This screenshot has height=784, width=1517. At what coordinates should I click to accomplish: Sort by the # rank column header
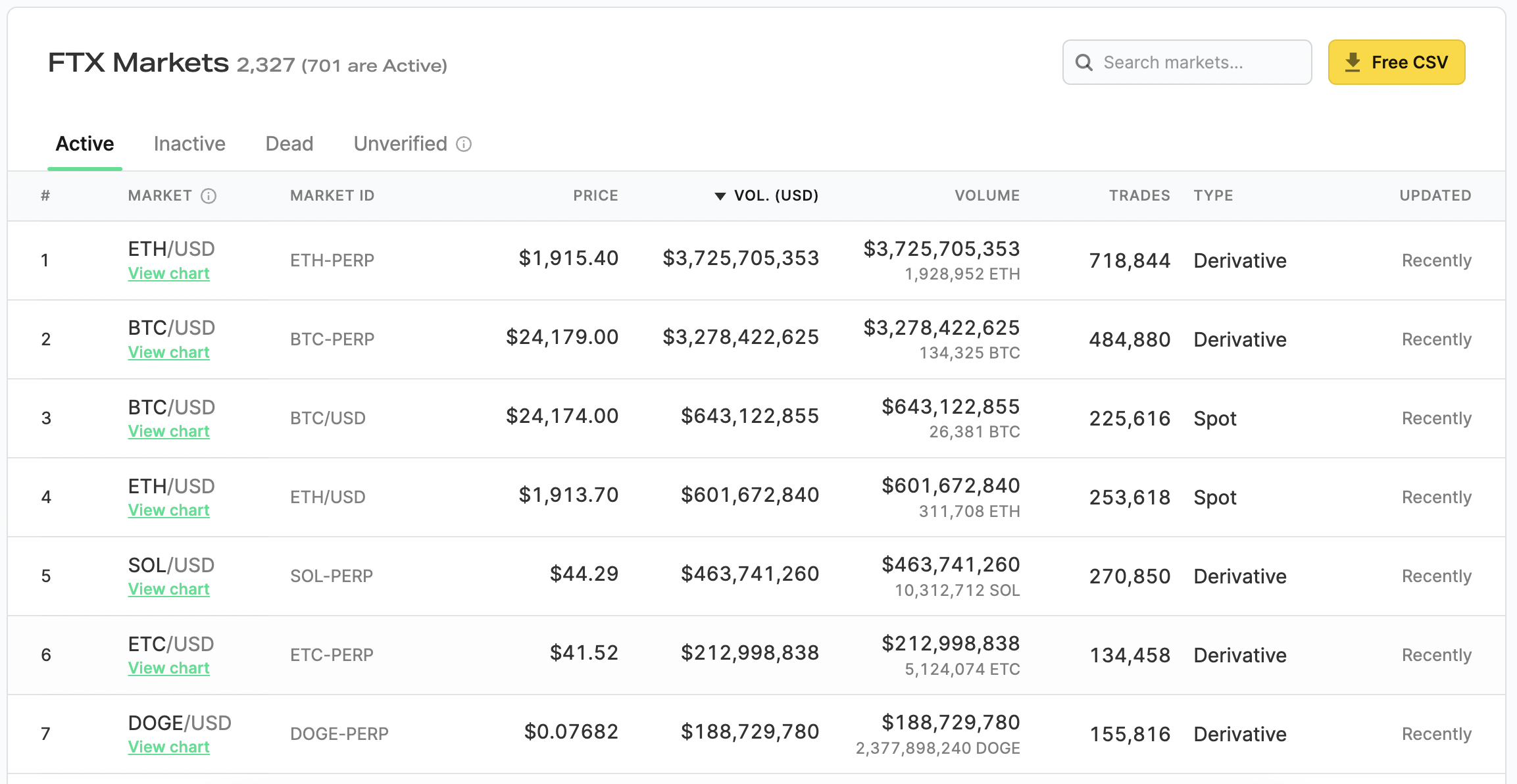click(x=45, y=196)
